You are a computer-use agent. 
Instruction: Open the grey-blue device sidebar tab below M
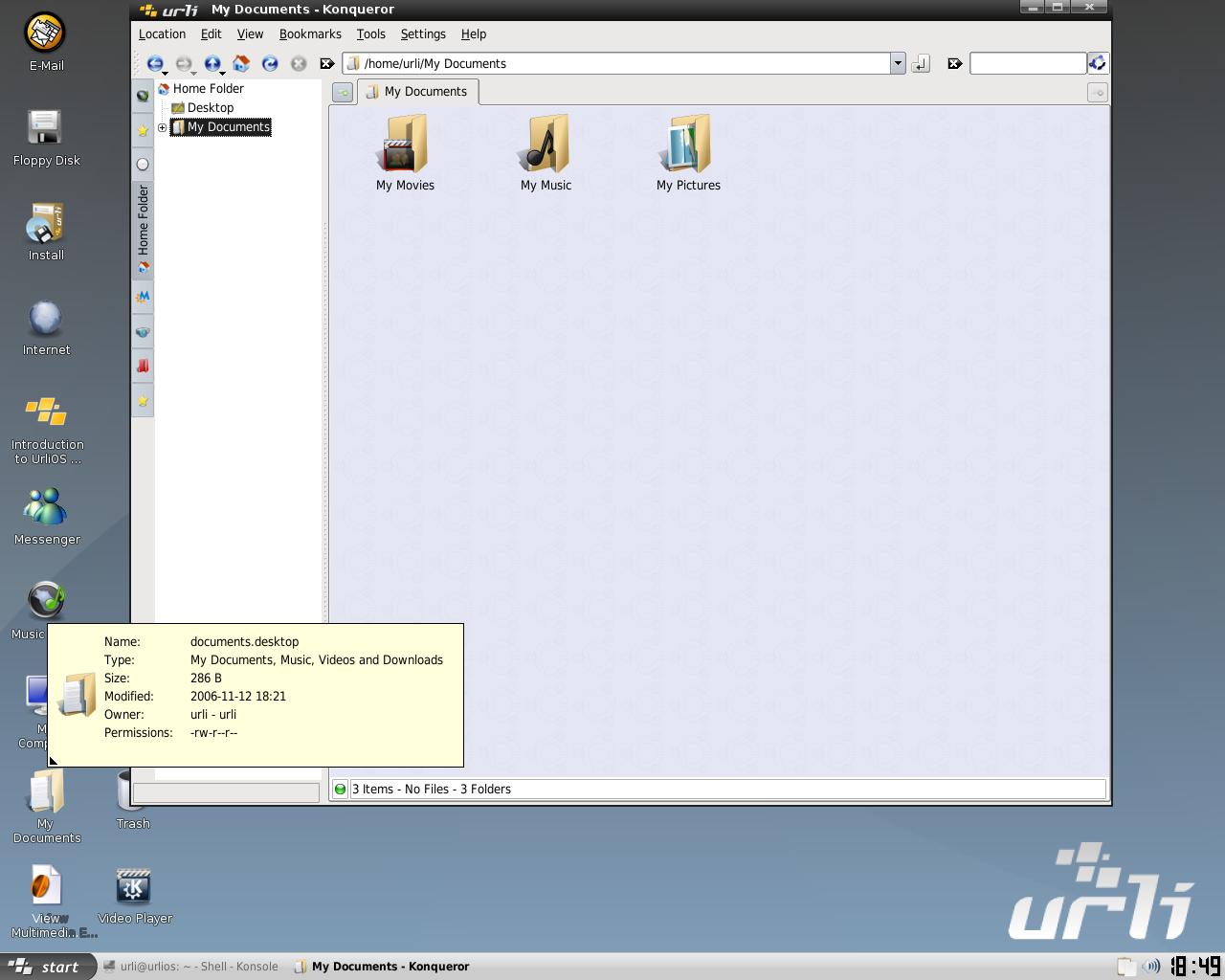[143, 331]
